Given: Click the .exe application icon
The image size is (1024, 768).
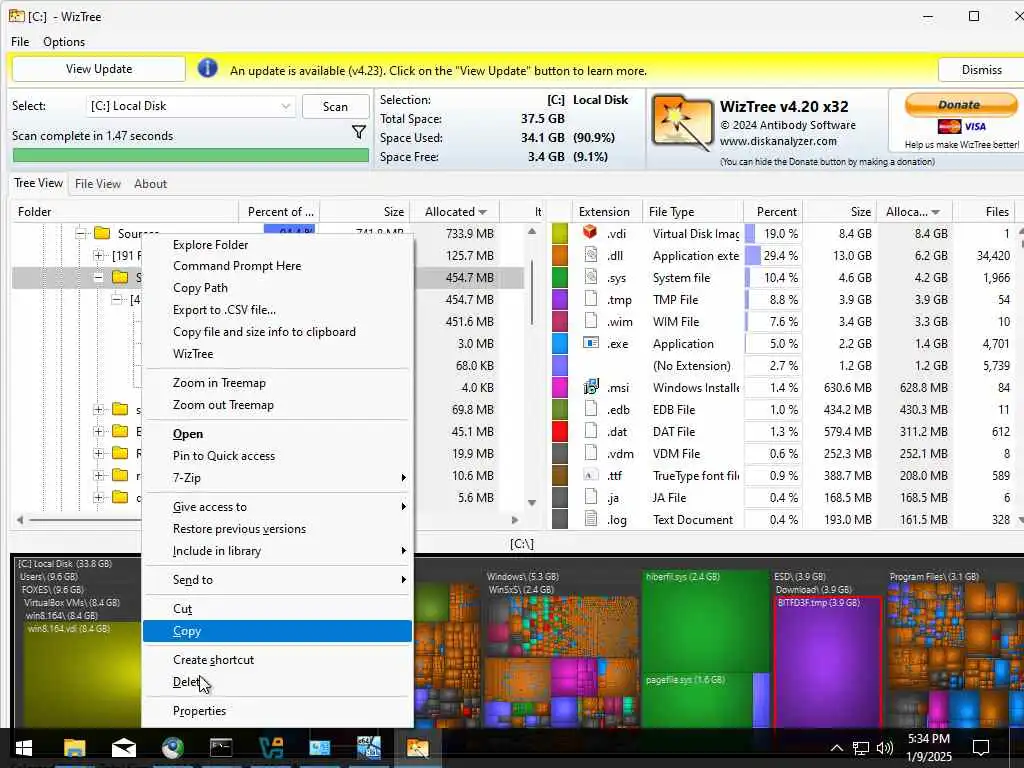Looking at the screenshot, I should click(590, 342).
